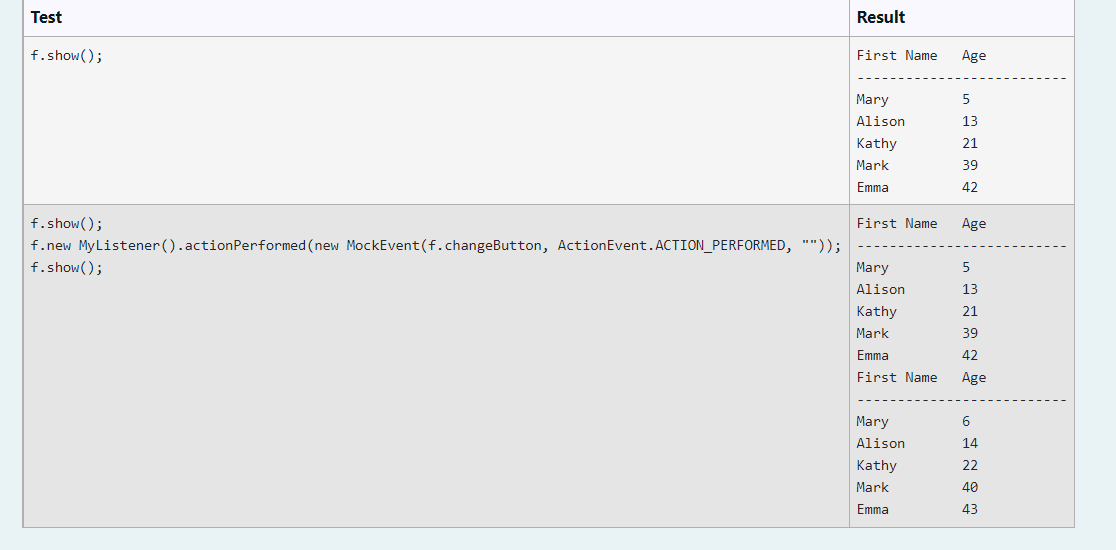The image size is (1116, 550).
Task: Click the lone f.show(); code in the first test row
Action: [x=67, y=55]
